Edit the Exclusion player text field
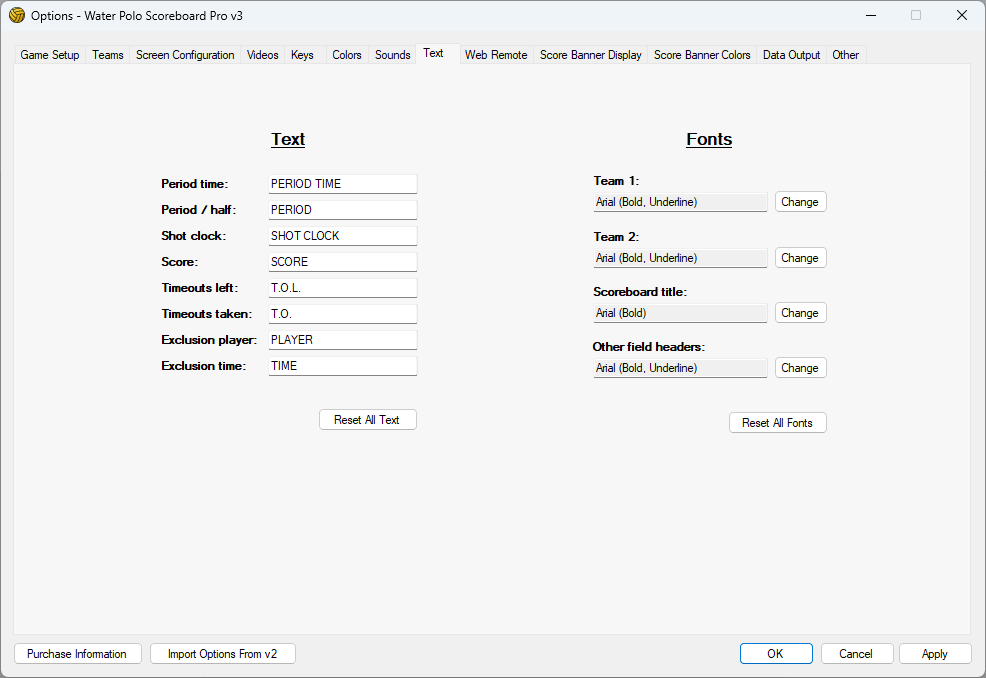 pos(342,340)
